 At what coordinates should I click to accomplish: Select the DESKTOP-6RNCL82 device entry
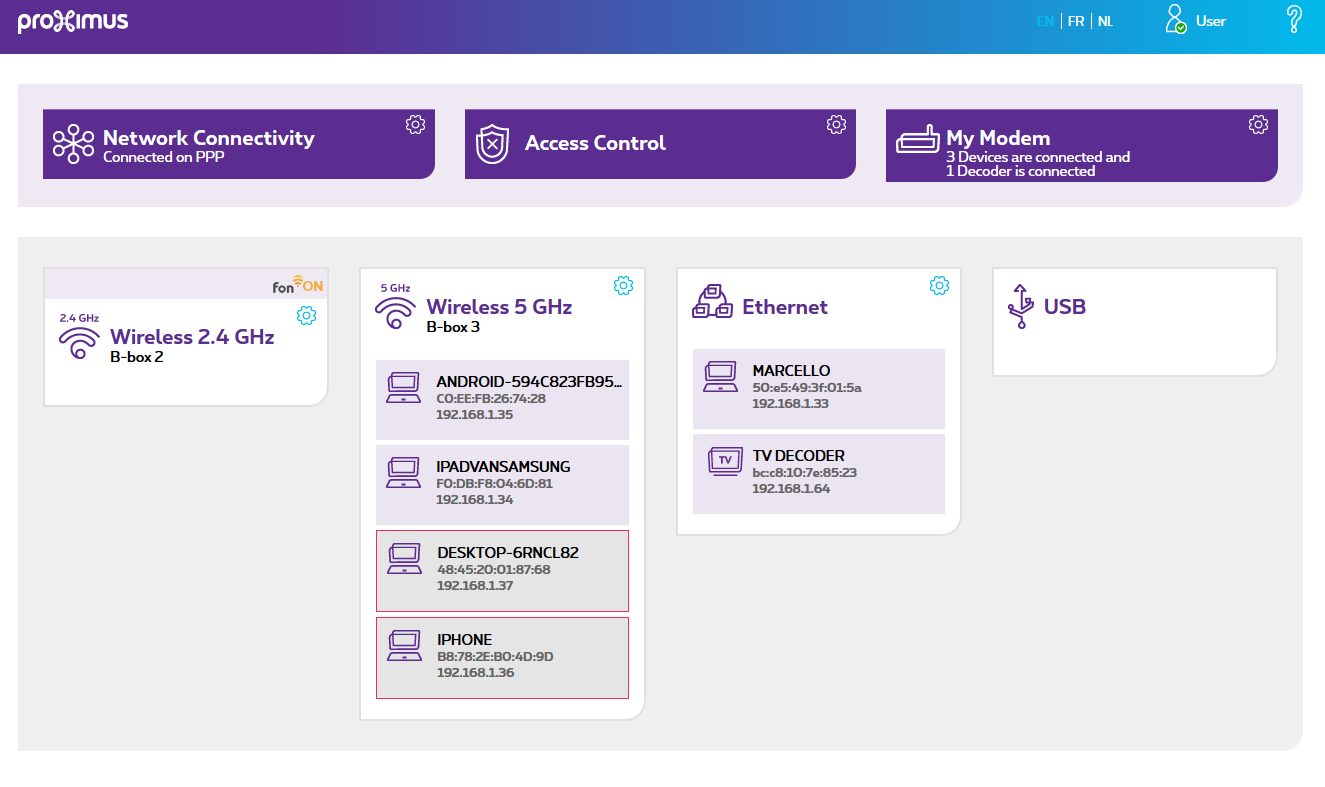point(502,570)
